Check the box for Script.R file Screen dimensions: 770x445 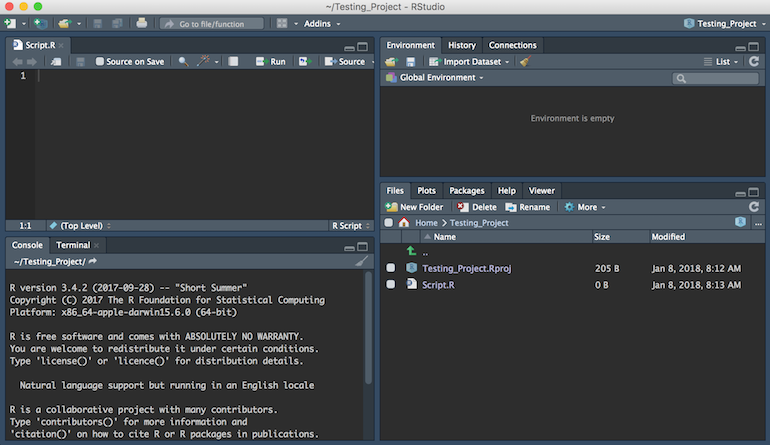390,284
